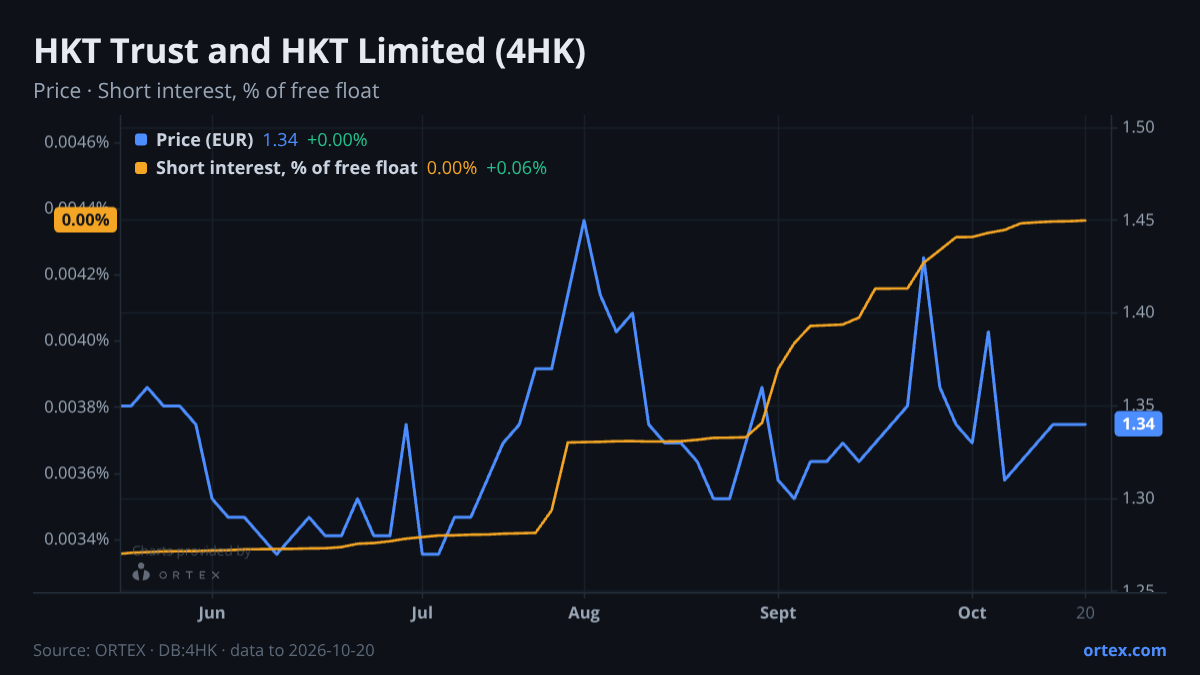Screen dimensions: 1200x675
Task: Click the orange 0.00% value in the legend
Action: point(452,168)
